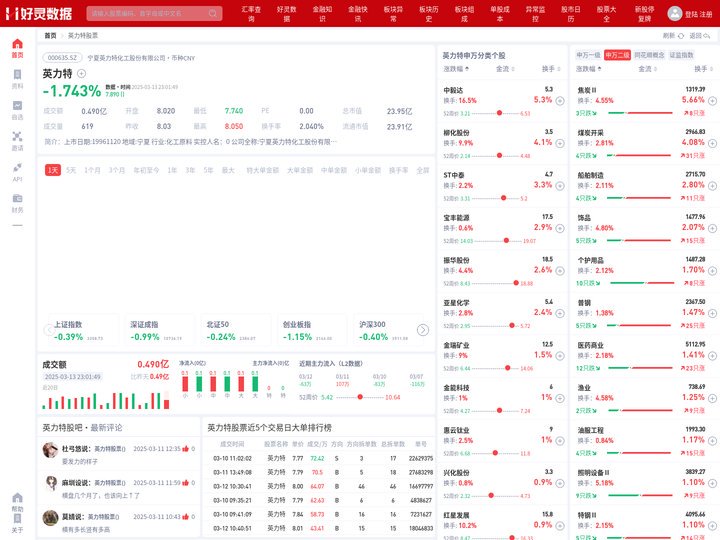Image resolution: width=720 pixels, height=540 pixels.
Task: Switch to 申万二级 tab
Action: tap(617, 55)
